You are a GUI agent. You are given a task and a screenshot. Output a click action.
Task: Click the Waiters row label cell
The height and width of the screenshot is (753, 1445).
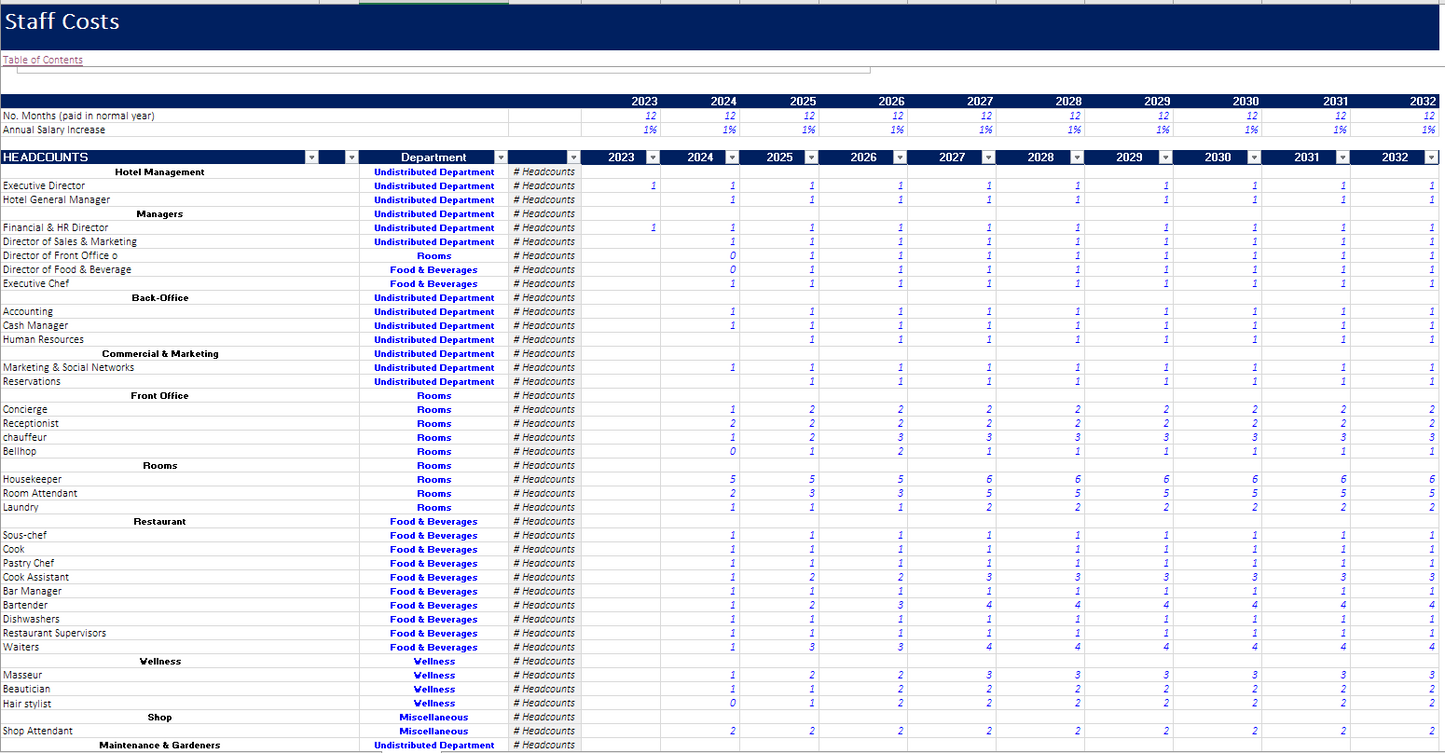(x=21, y=648)
